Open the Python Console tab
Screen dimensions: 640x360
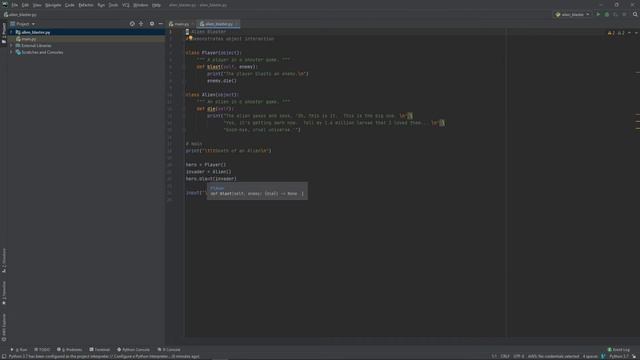133,350
